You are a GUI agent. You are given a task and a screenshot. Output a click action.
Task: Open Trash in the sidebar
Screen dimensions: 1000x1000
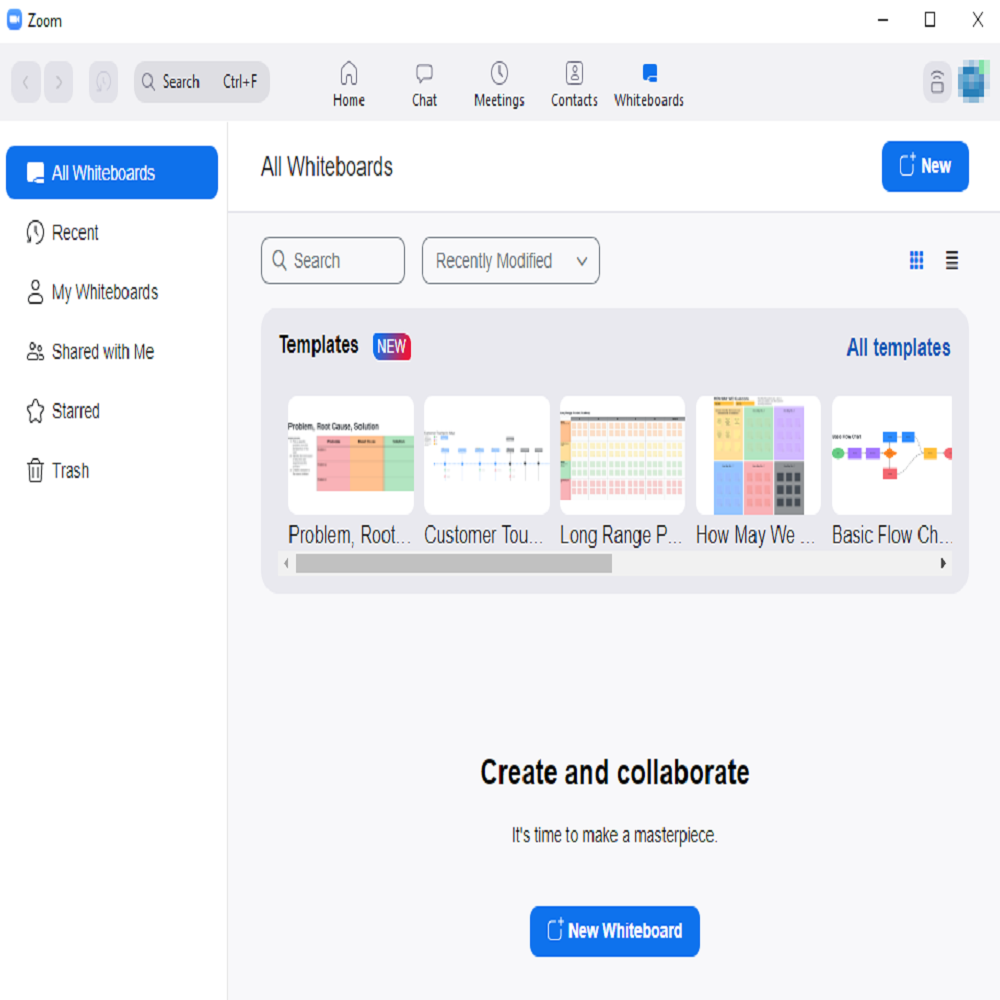(x=70, y=471)
